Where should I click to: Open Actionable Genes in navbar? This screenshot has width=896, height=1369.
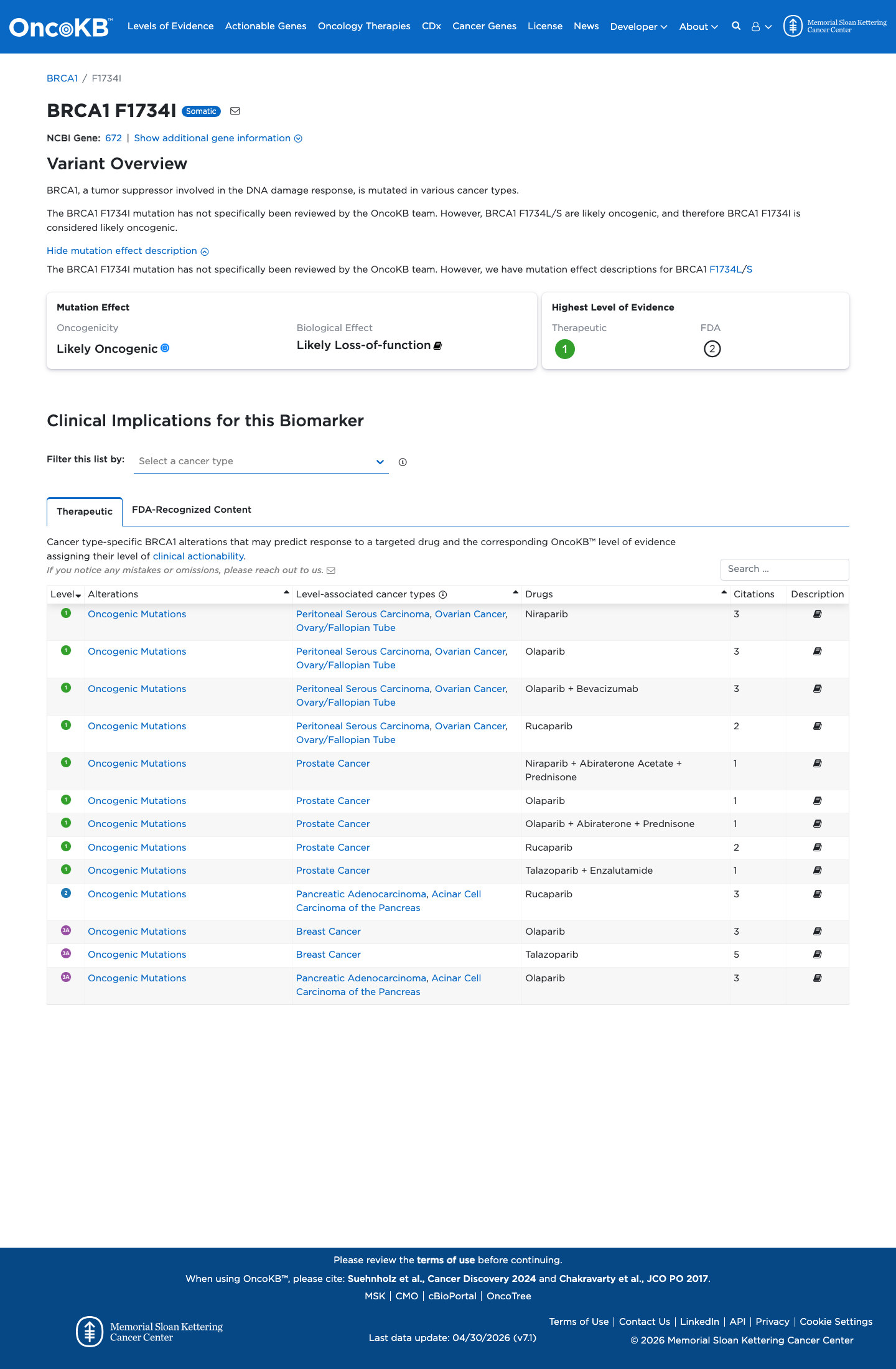click(x=266, y=26)
